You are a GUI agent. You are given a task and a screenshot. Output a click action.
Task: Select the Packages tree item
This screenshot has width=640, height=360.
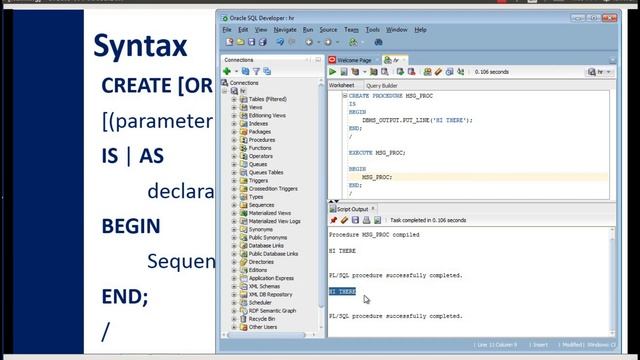(260, 132)
